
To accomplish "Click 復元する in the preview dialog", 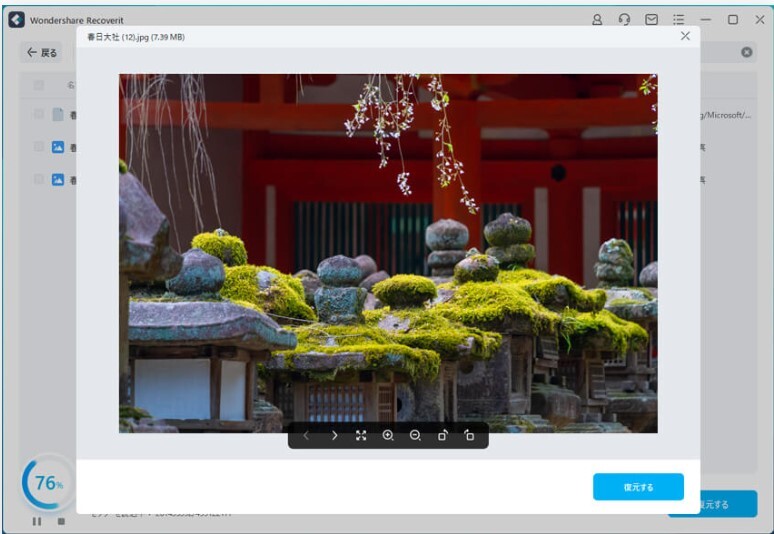I will pos(638,487).
